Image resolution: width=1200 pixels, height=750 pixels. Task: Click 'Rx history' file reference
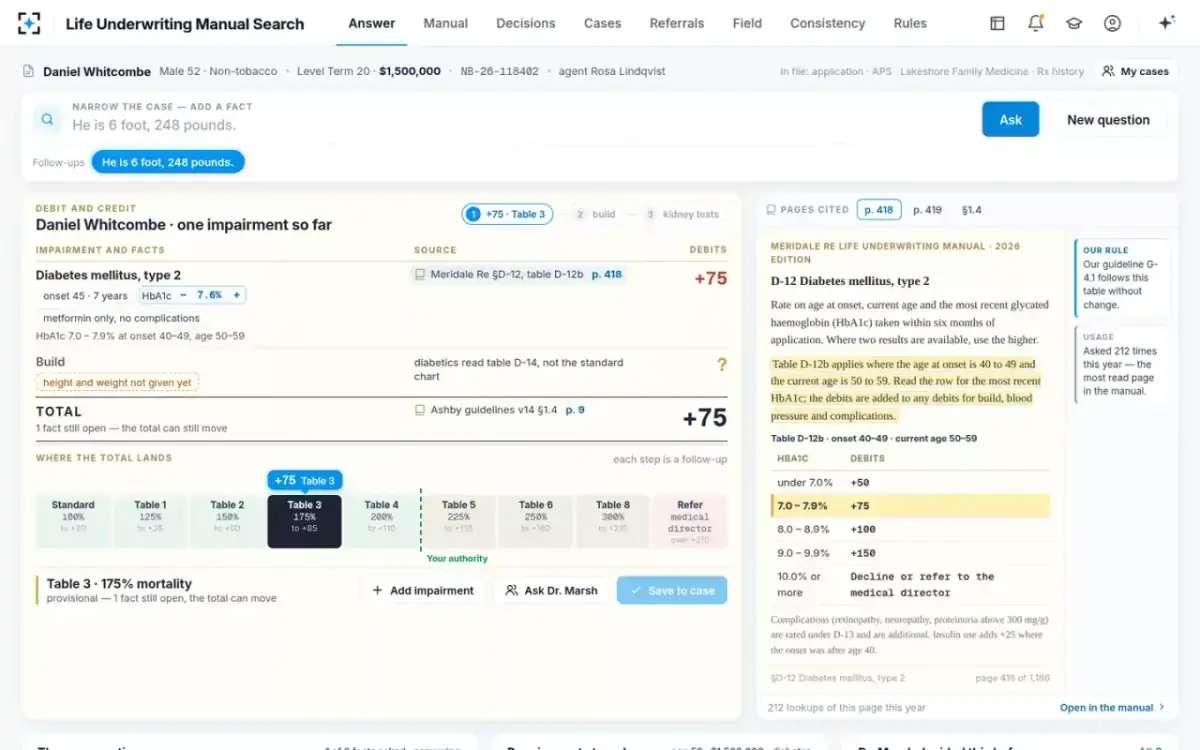pyautogui.click(x=1062, y=72)
